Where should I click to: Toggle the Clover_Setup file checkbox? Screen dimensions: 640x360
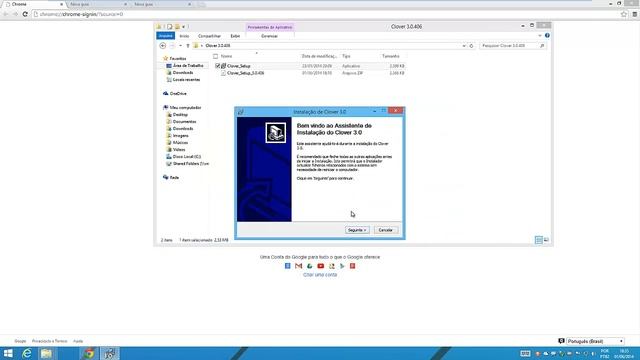coord(218,66)
